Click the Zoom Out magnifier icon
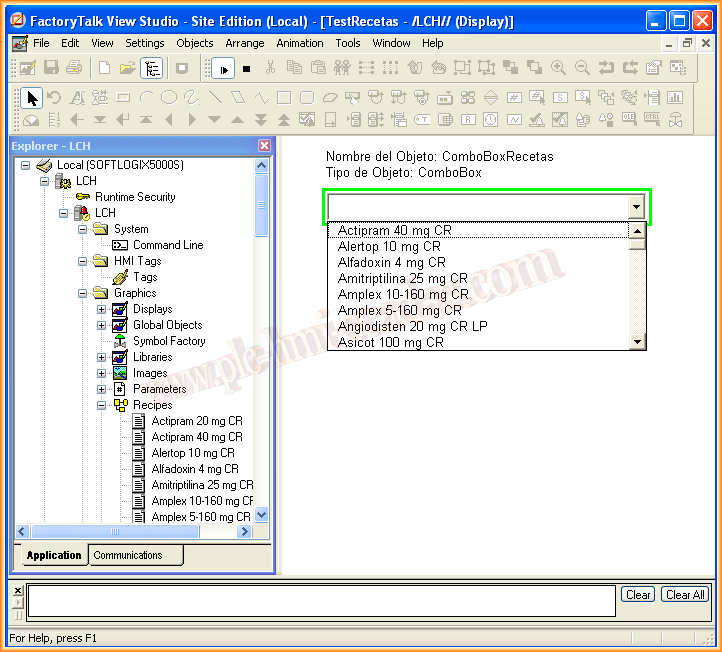The width and height of the screenshot is (722, 652). coord(582,68)
